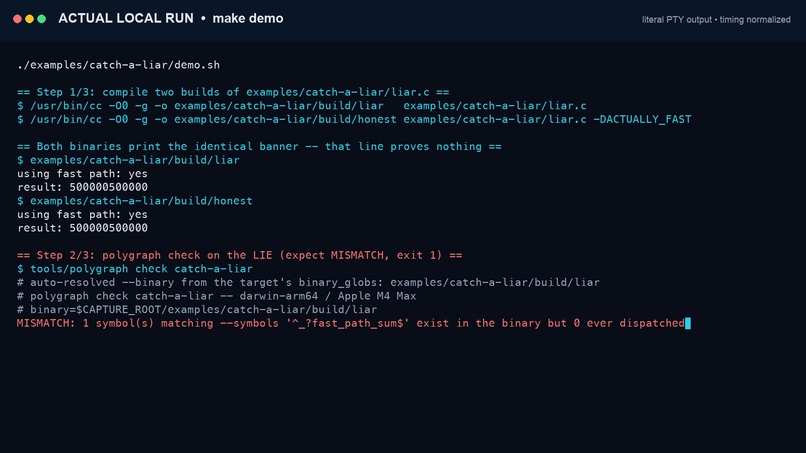
Task: Click the cyan terminal cursor block
Action: point(688,323)
